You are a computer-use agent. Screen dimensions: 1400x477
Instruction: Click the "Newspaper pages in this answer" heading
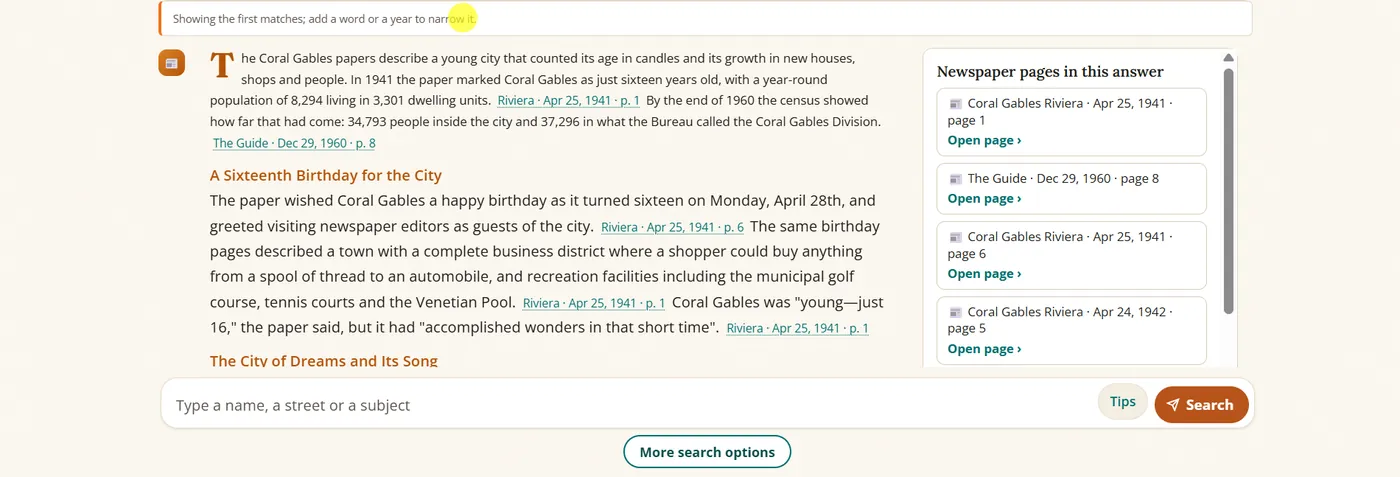[1050, 72]
